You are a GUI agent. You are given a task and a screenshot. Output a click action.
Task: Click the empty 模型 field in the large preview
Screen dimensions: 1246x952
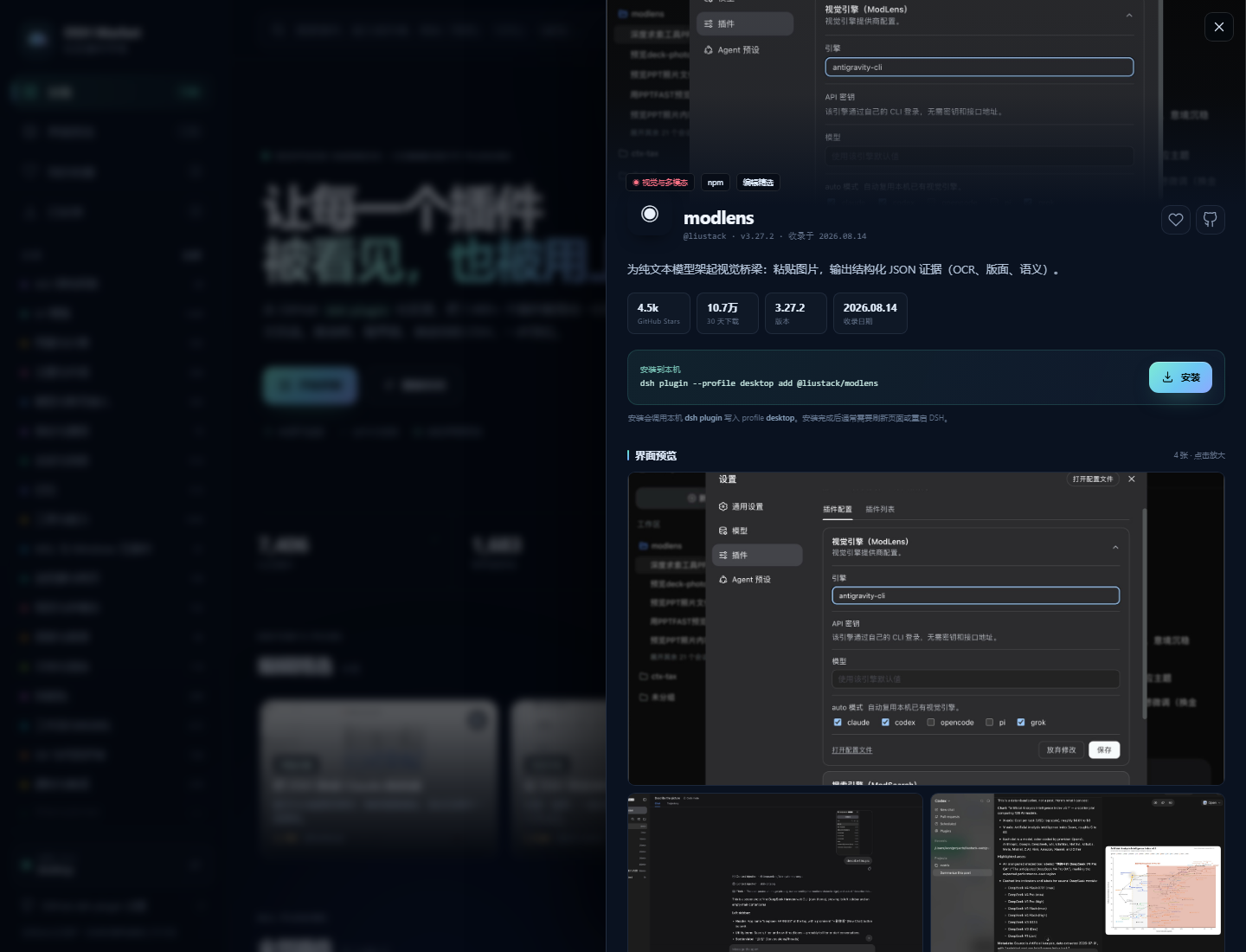(x=975, y=679)
